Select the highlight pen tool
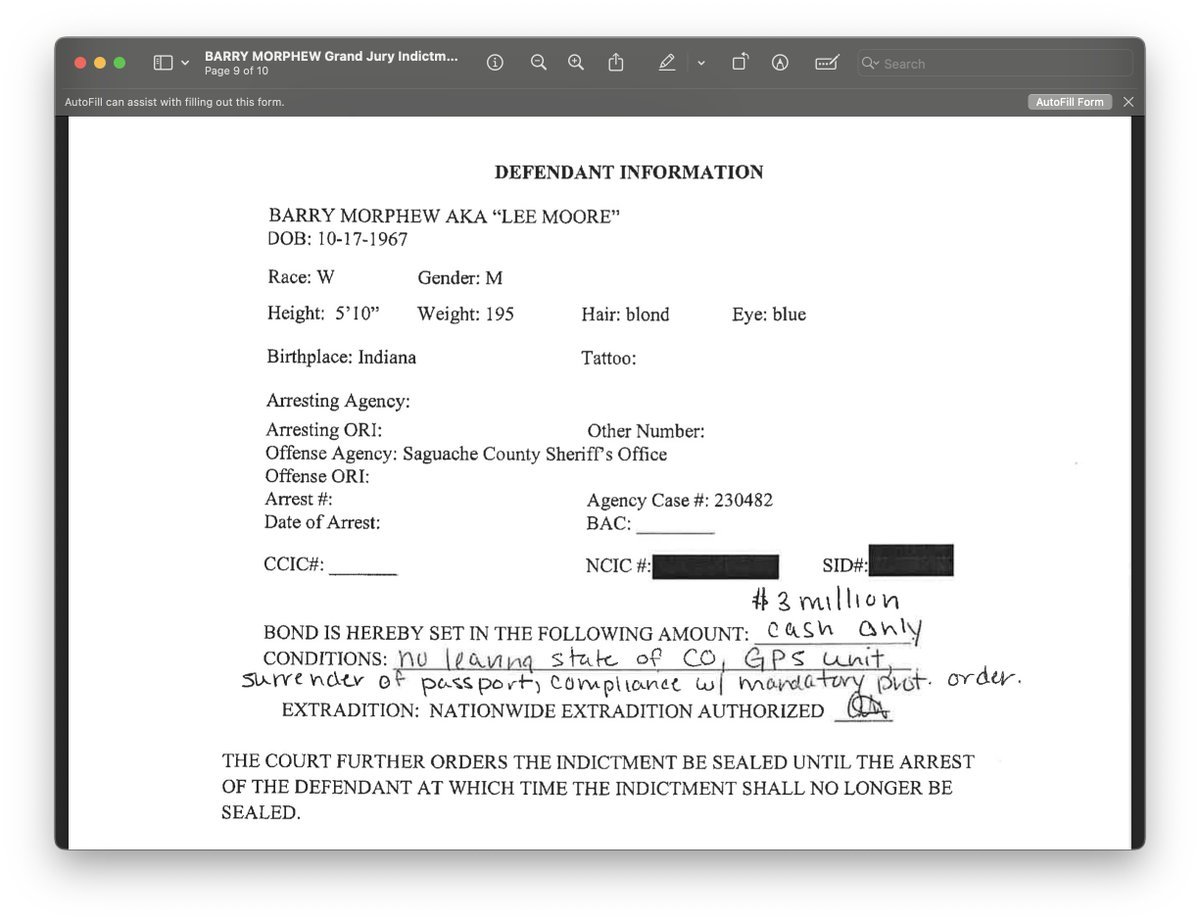Image resolution: width=1200 pixels, height=922 pixels. click(x=667, y=62)
